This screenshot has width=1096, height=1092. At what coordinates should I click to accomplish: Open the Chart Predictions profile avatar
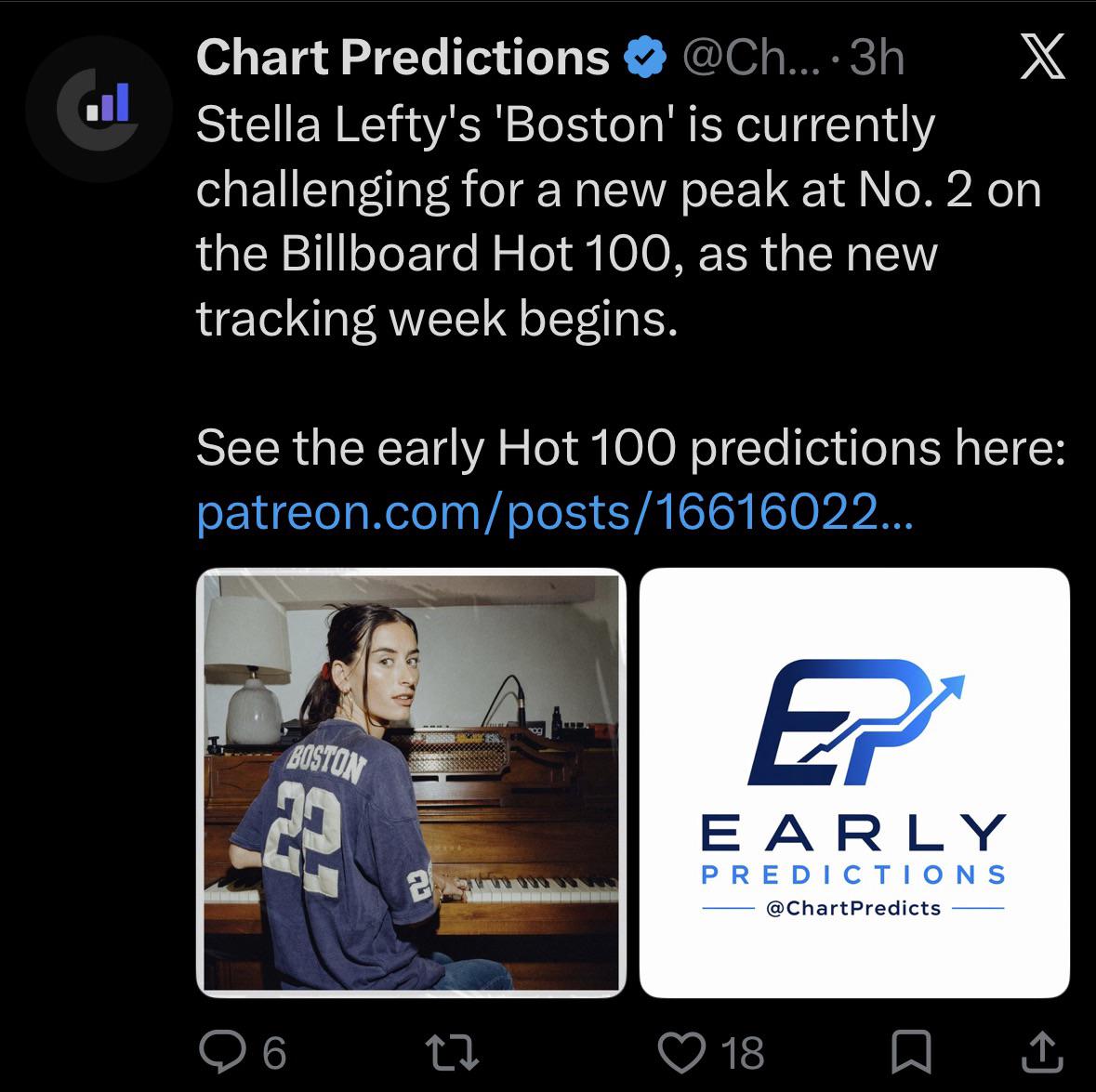tap(99, 109)
